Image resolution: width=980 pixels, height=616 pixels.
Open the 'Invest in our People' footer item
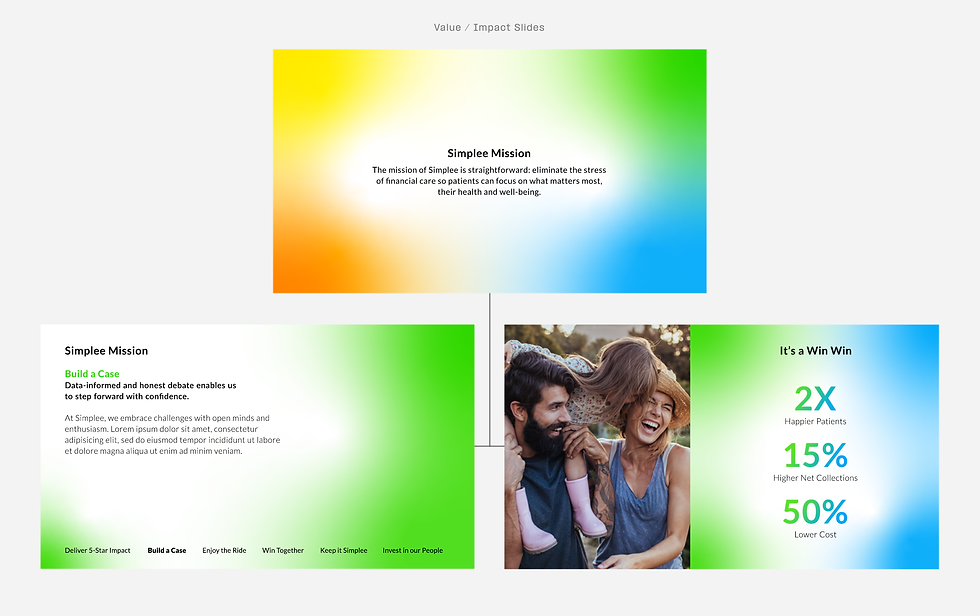click(412, 550)
